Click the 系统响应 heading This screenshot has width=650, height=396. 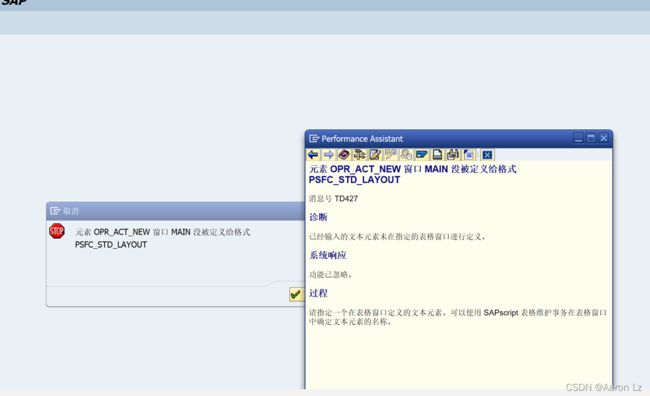[327, 255]
